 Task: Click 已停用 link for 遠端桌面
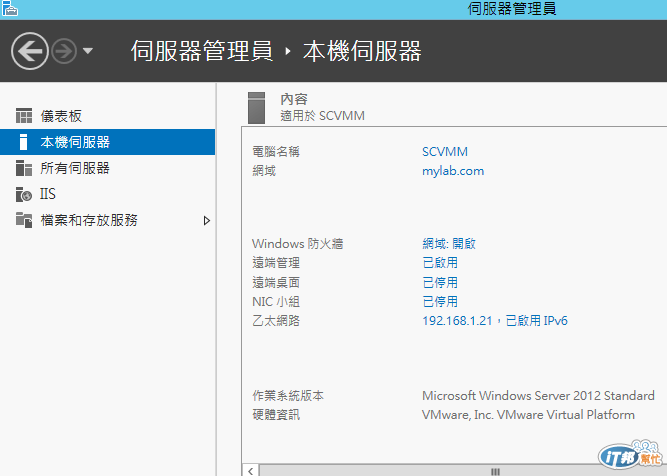440,282
